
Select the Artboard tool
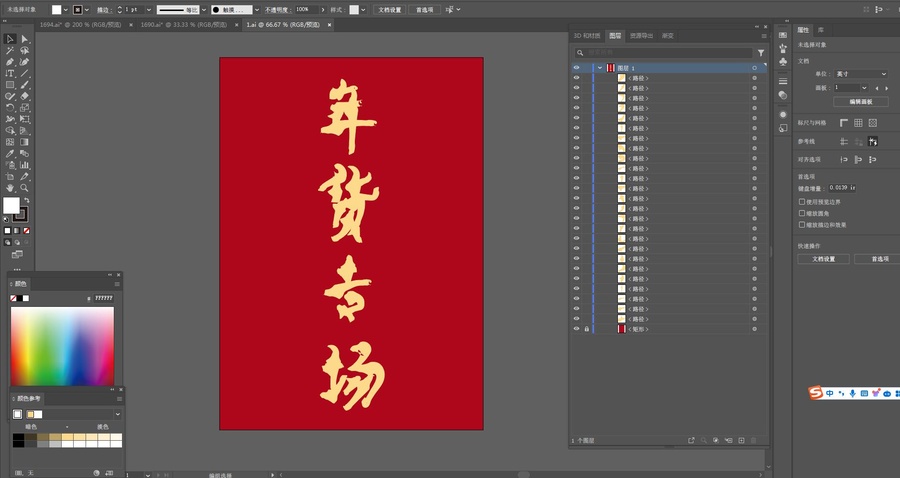pos(10,177)
